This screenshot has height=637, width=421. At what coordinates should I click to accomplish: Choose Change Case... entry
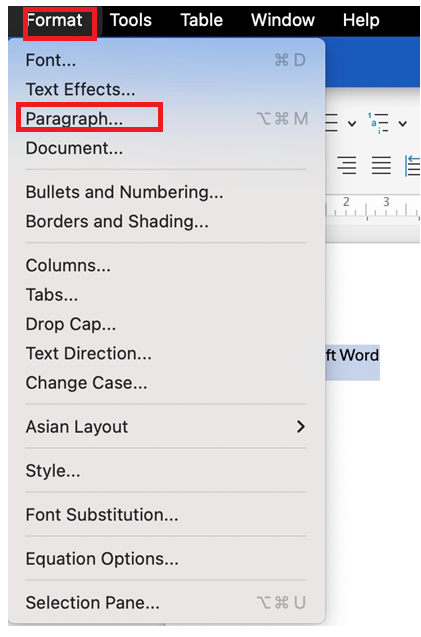166,383
